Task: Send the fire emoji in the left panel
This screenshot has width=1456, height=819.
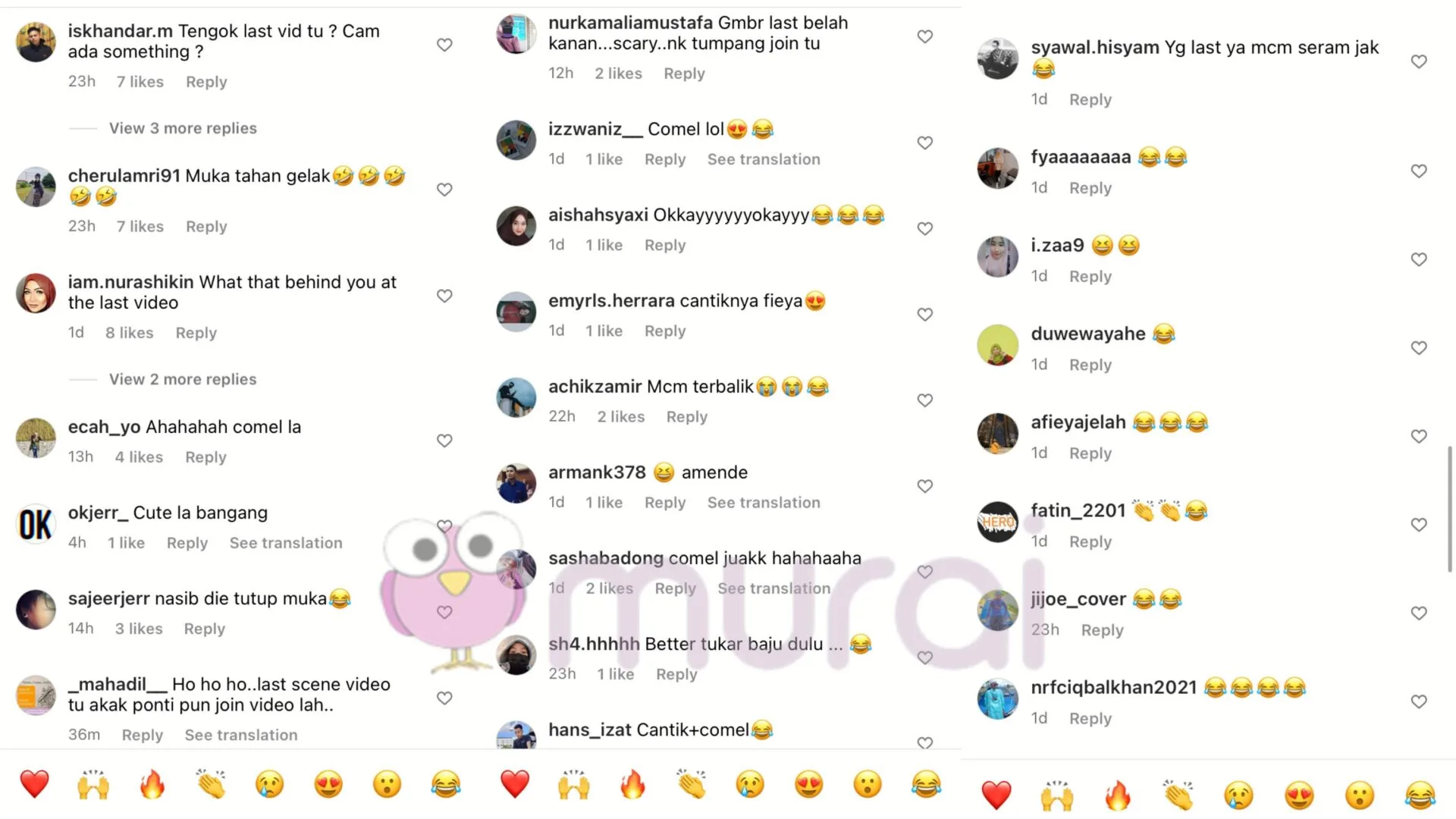Action: tap(152, 784)
